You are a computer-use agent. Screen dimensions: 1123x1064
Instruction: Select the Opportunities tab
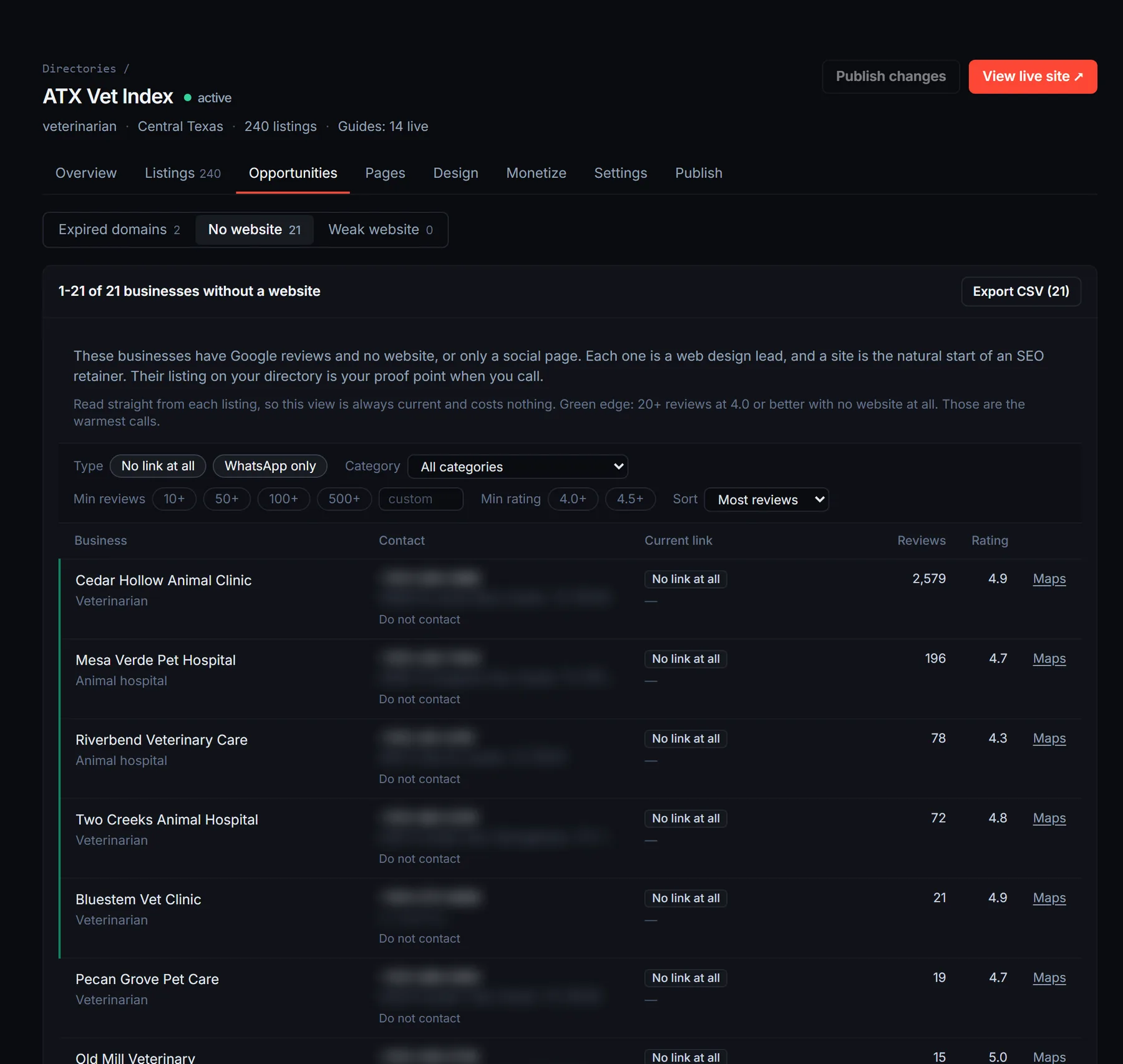click(293, 173)
